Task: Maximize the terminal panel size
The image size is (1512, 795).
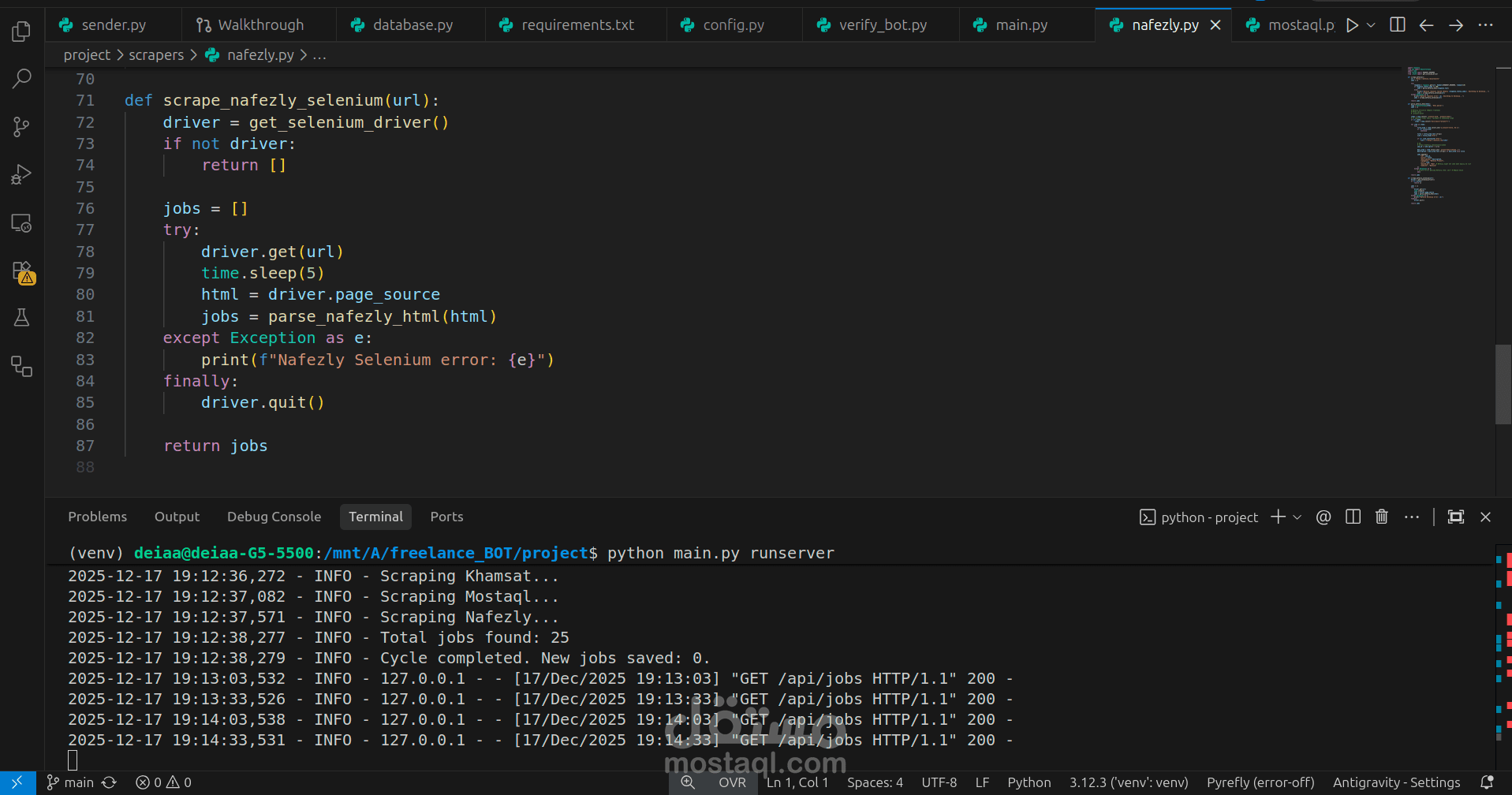Action: (x=1455, y=517)
